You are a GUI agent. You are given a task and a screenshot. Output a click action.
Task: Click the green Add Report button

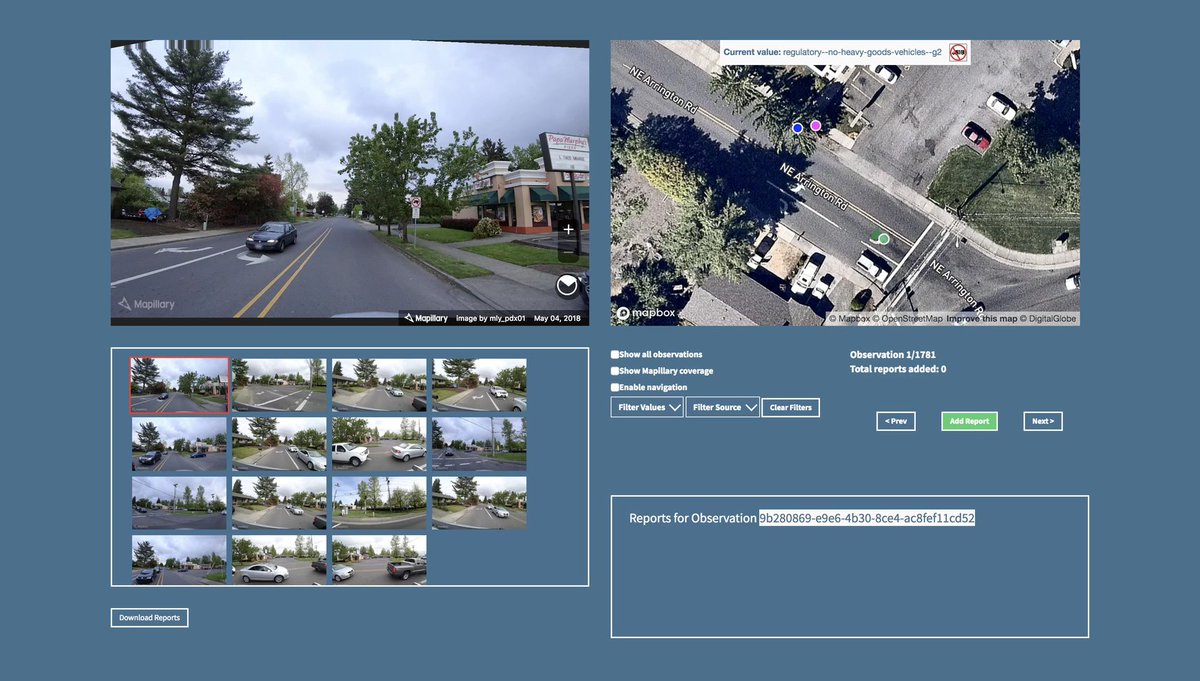[x=969, y=421]
